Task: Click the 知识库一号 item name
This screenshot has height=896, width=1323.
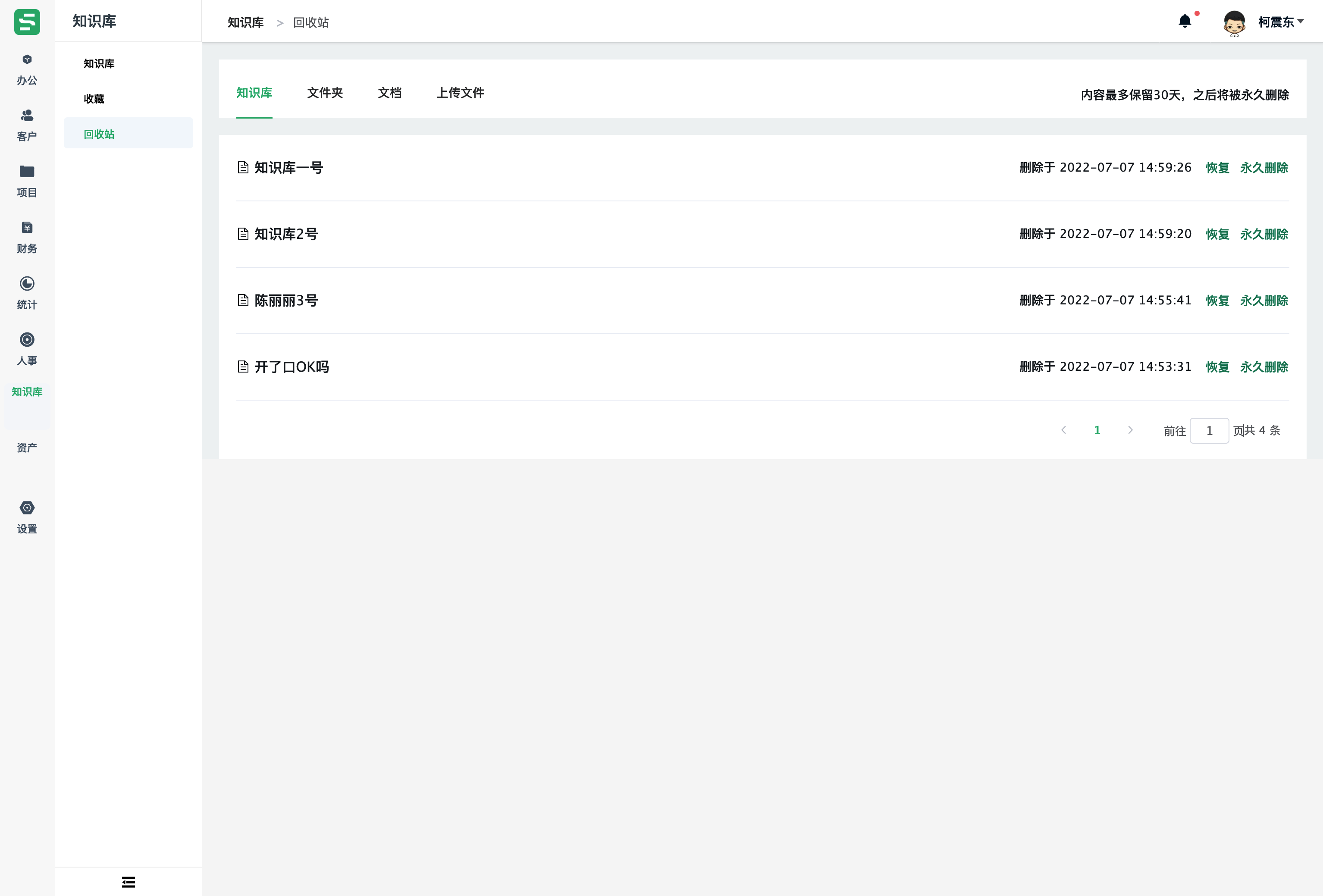Action: (288, 168)
